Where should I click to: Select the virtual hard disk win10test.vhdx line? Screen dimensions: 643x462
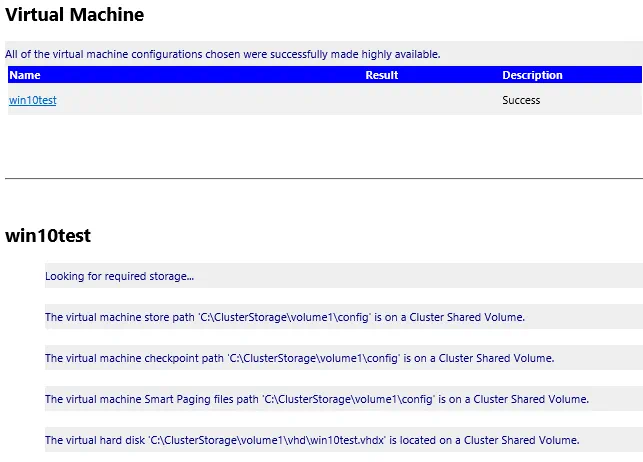click(x=312, y=440)
